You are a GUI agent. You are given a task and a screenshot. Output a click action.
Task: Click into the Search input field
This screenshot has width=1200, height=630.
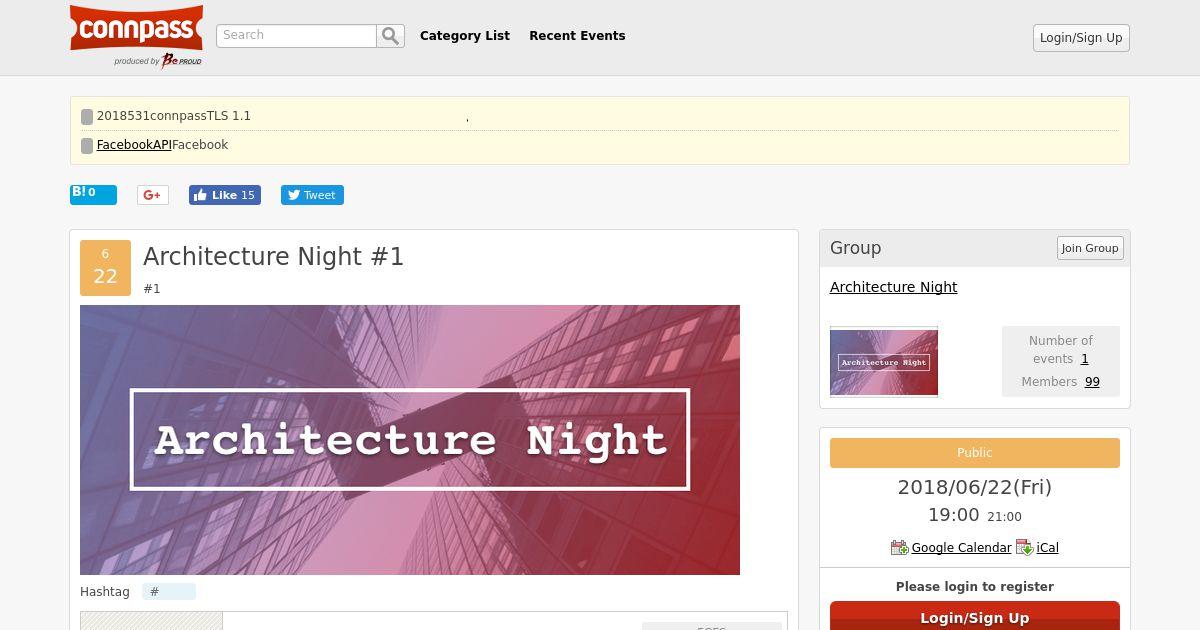(x=296, y=36)
